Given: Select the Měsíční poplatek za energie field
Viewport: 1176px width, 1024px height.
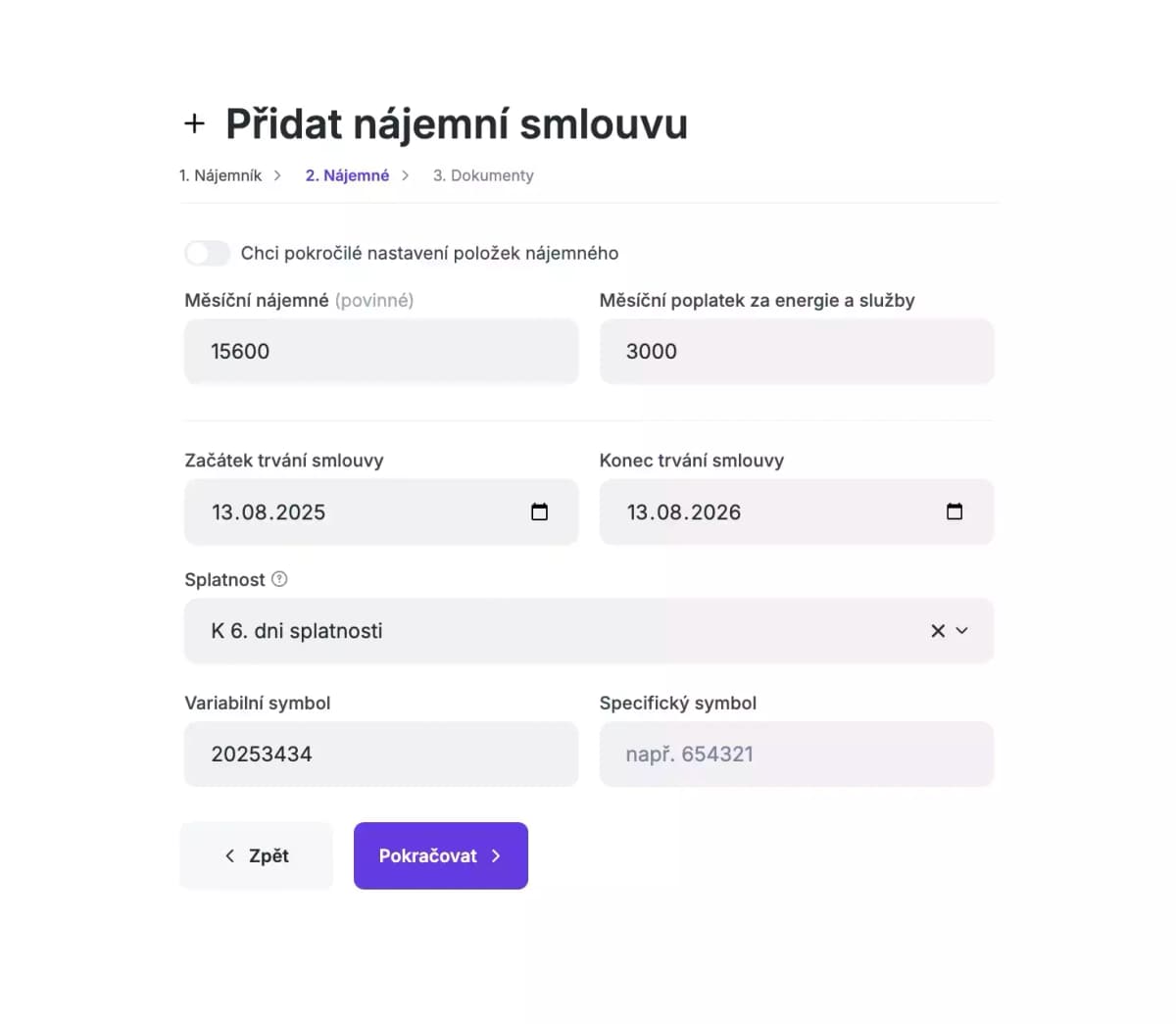Looking at the screenshot, I should 797,351.
